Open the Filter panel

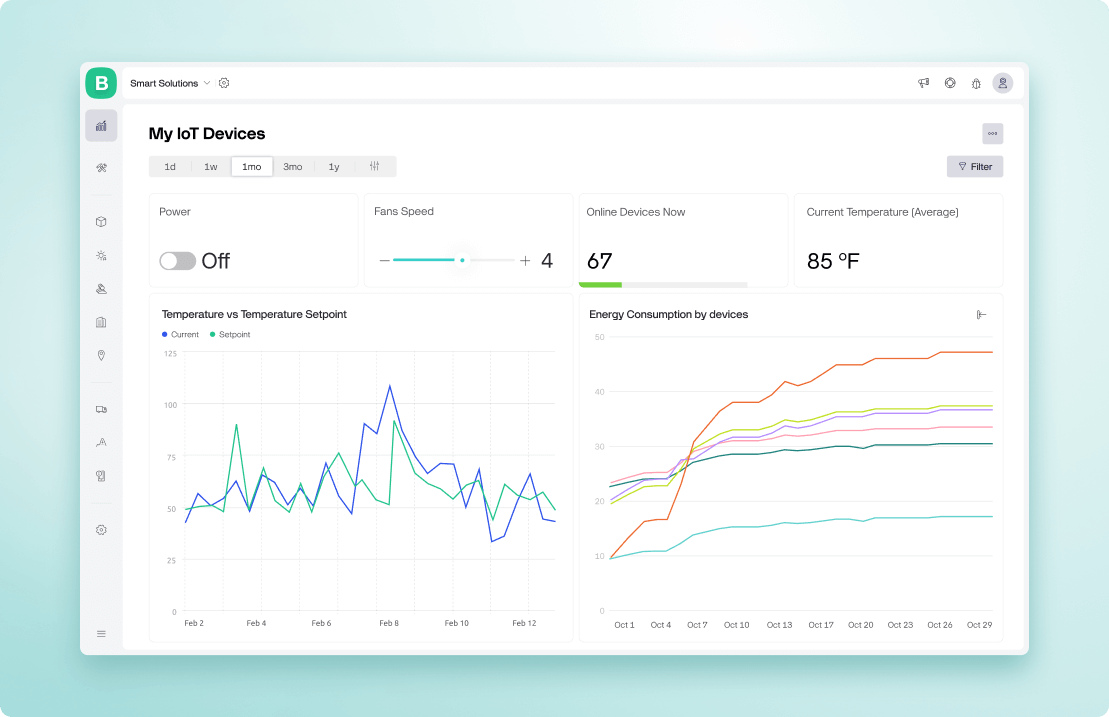(974, 166)
